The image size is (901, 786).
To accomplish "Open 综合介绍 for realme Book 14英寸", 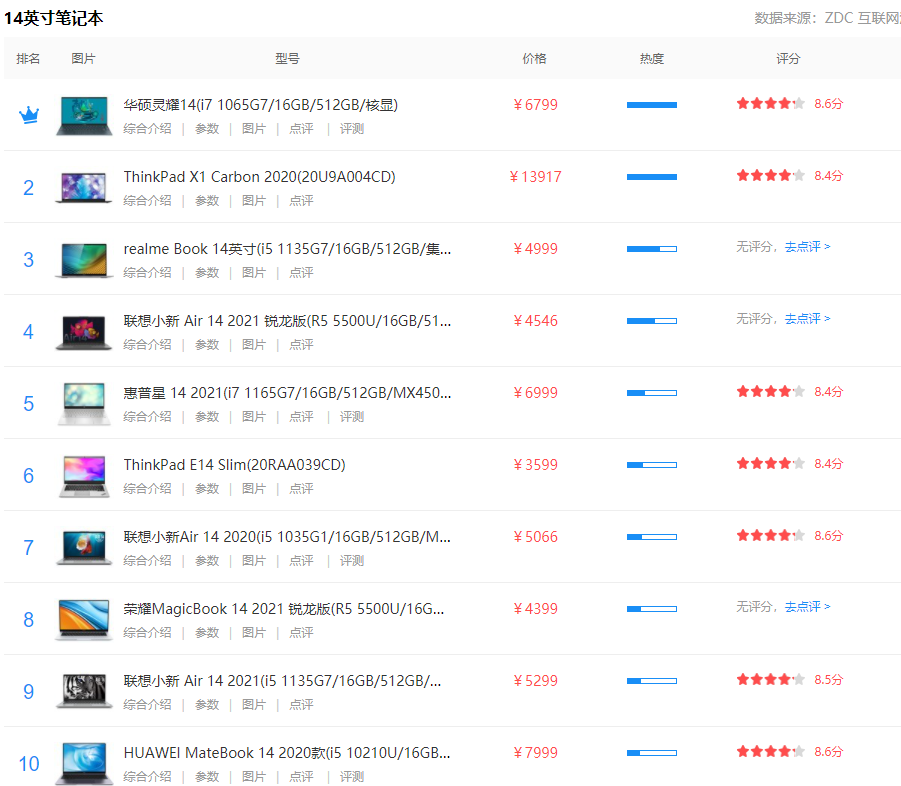I will (x=147, y=272).
